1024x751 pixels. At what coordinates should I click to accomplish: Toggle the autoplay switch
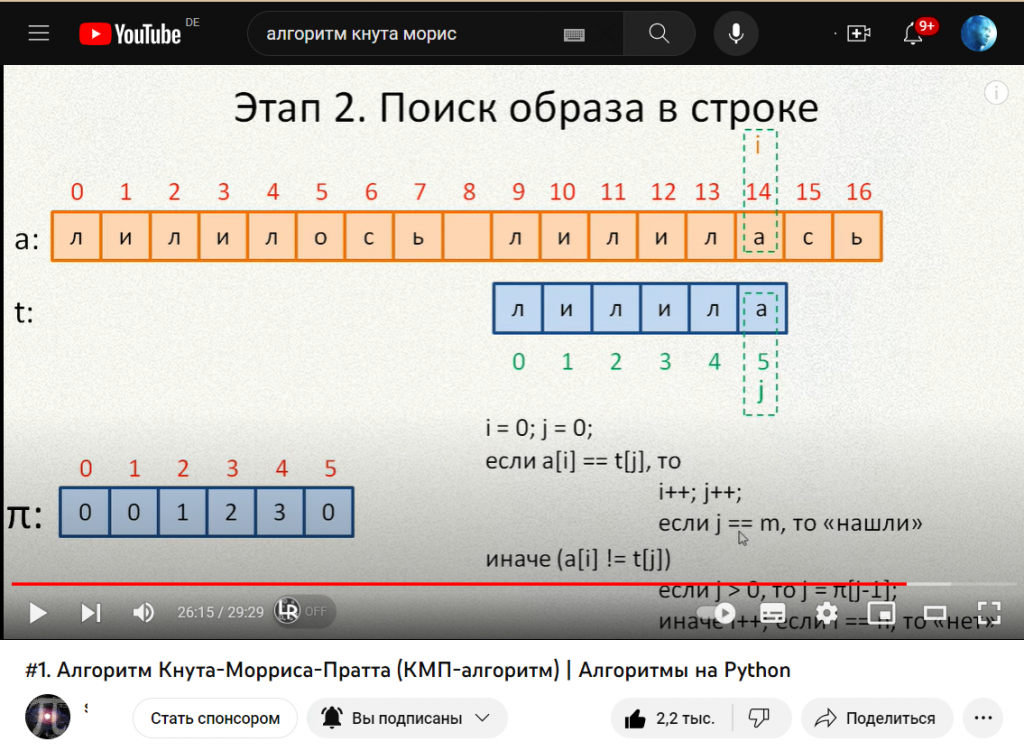coord(716,613)
